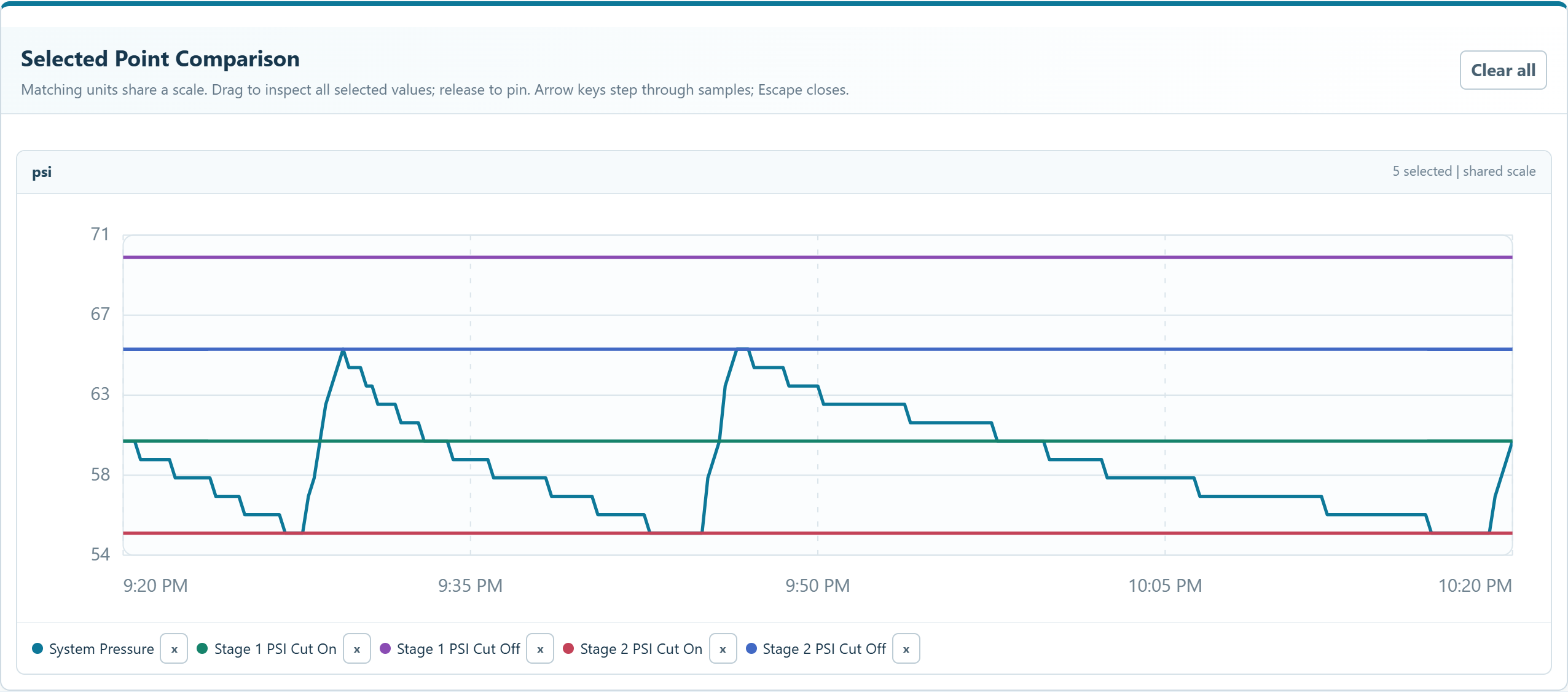The height and width of the screenshot is (692, 1568).
Task: Remove Stage 1 PSI Cut On series
Action: (356, 649)
